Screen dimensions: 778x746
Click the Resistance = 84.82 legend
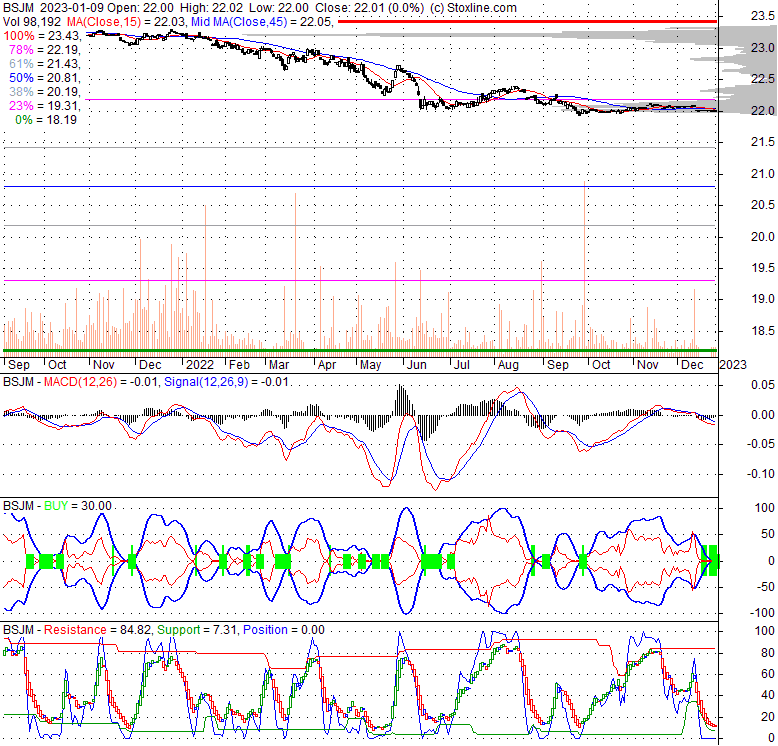click(x=98, y=630)
